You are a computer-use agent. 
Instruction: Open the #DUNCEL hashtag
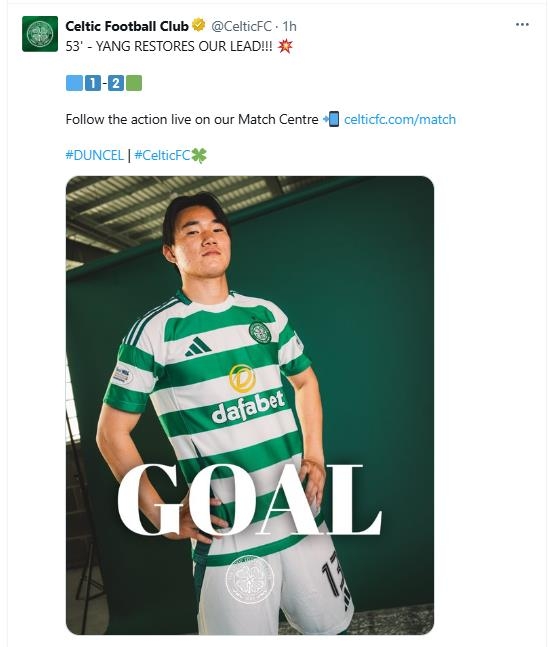coord(94,156)
